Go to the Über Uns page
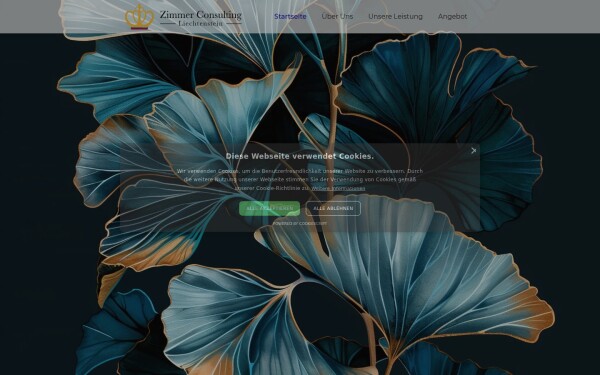The width and height of the screenshot is (600, 375). [x=337, y=16]
